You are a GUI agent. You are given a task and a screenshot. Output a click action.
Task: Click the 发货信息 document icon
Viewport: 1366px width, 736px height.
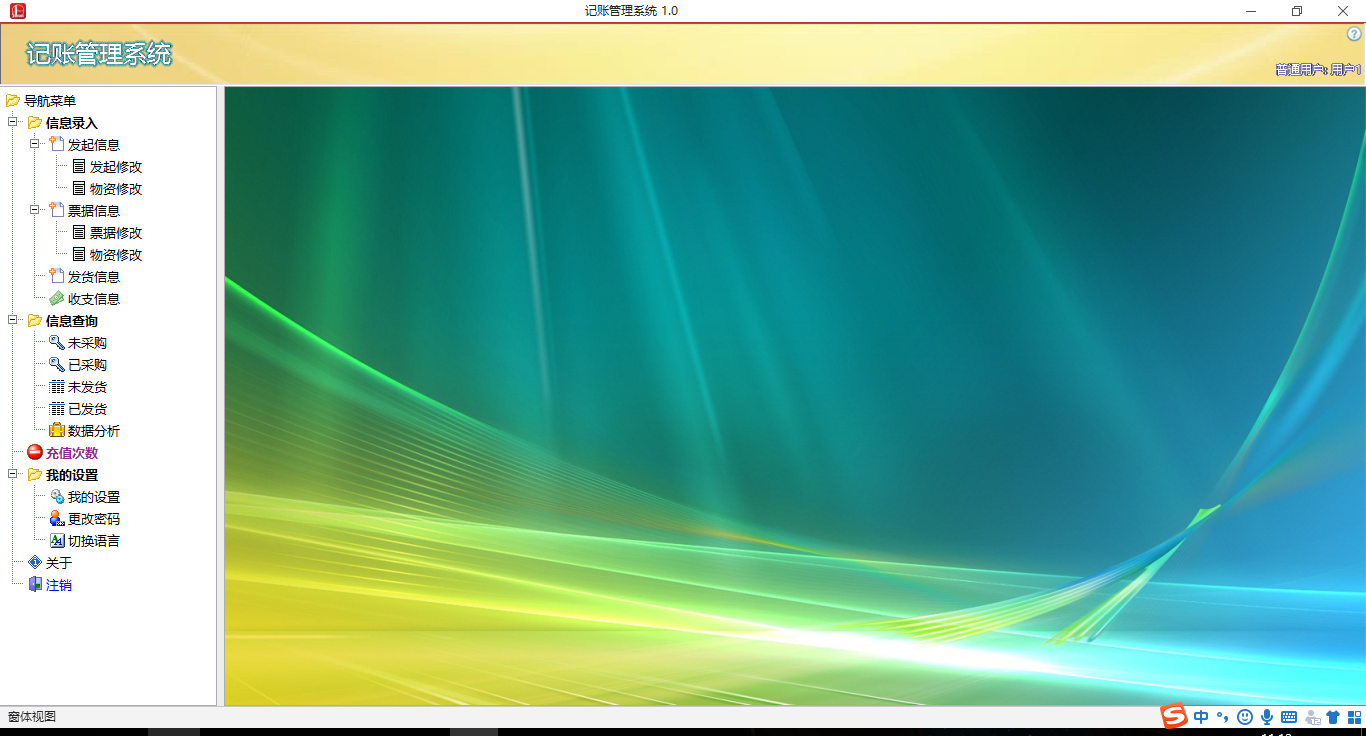click(57, 277)
